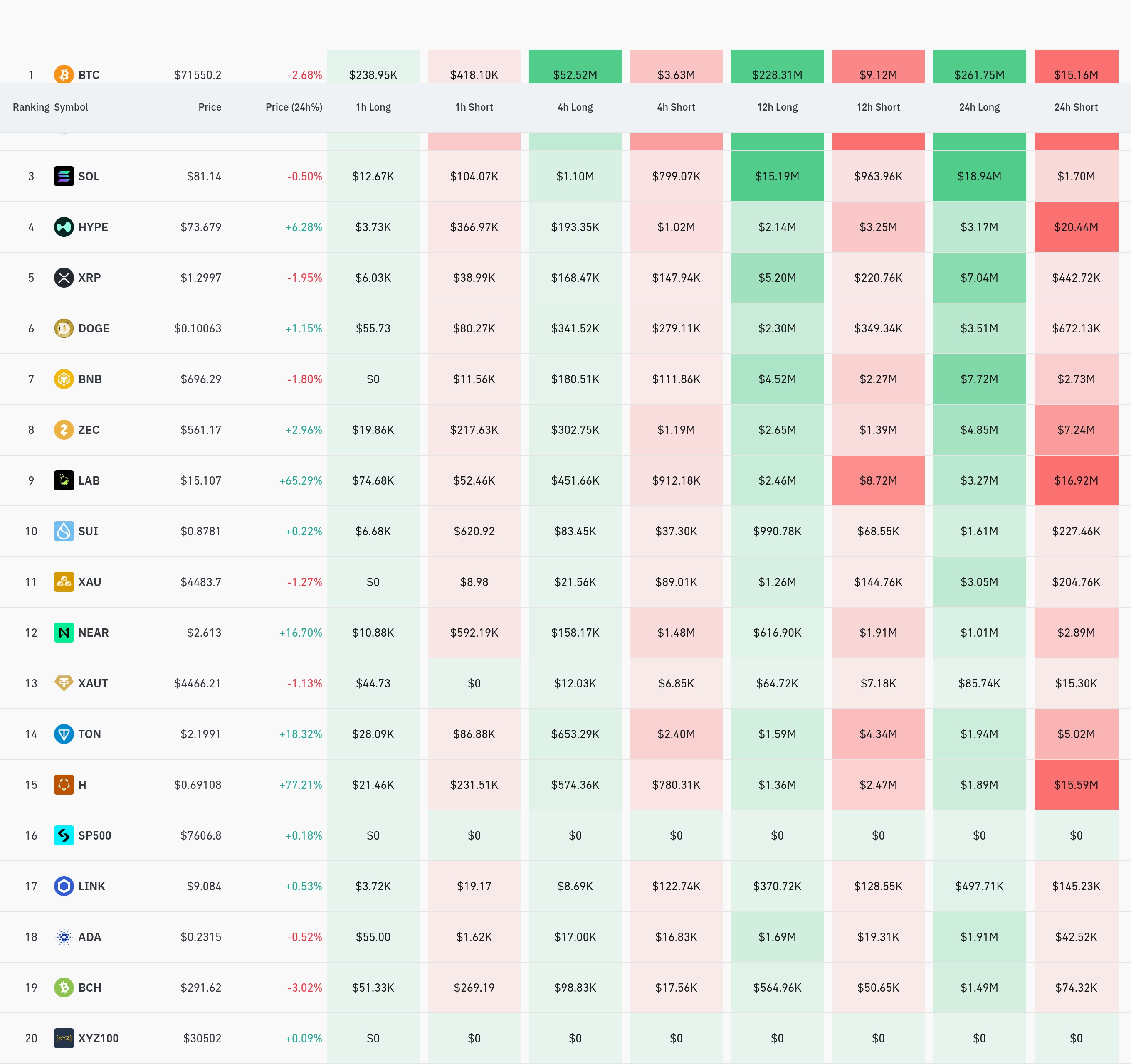The image size is (1131, 1064).
Task: Select the Zcash ZEC icon
Action: pos(64,429)
